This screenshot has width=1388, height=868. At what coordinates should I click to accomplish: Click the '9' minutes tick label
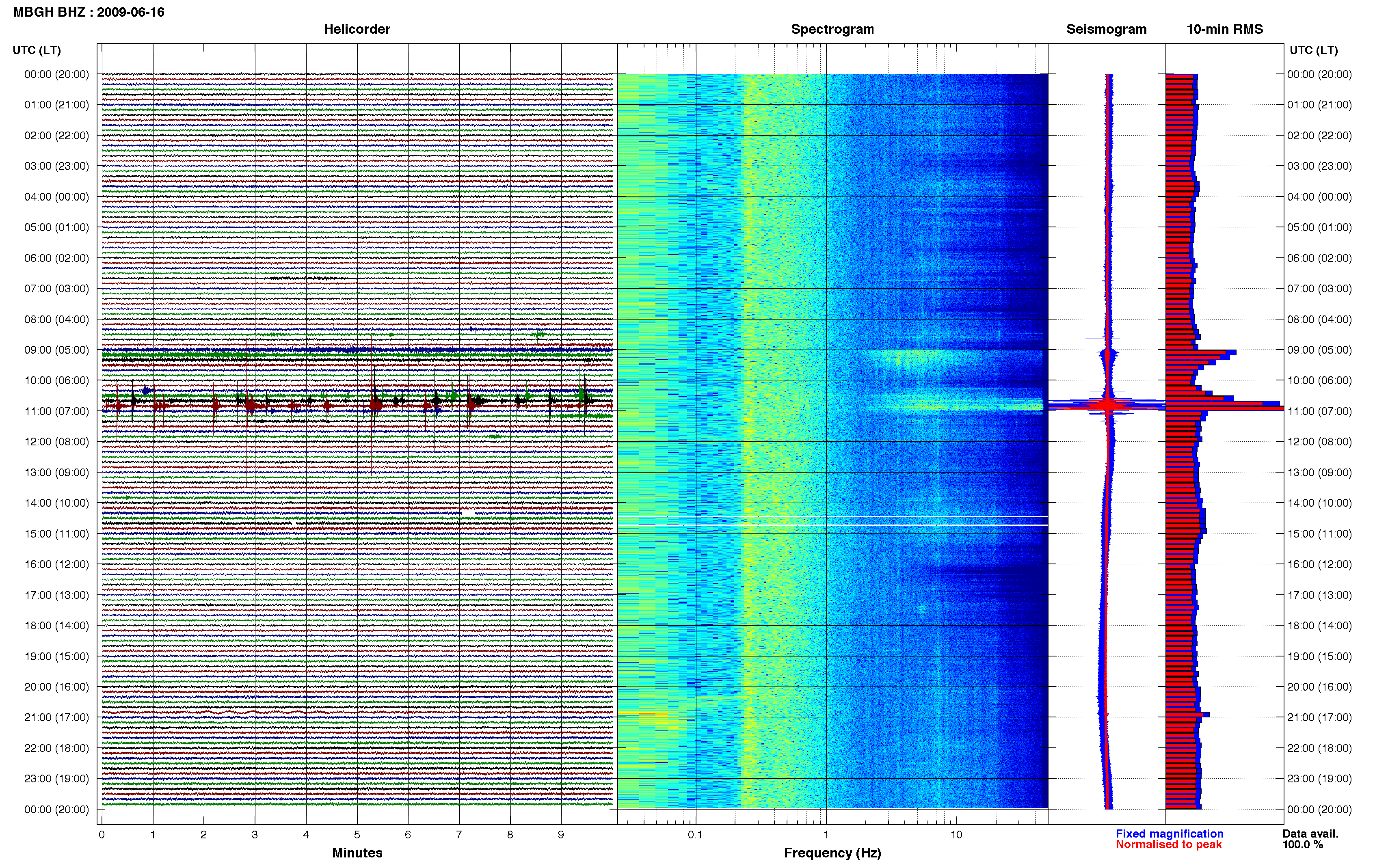561,835
